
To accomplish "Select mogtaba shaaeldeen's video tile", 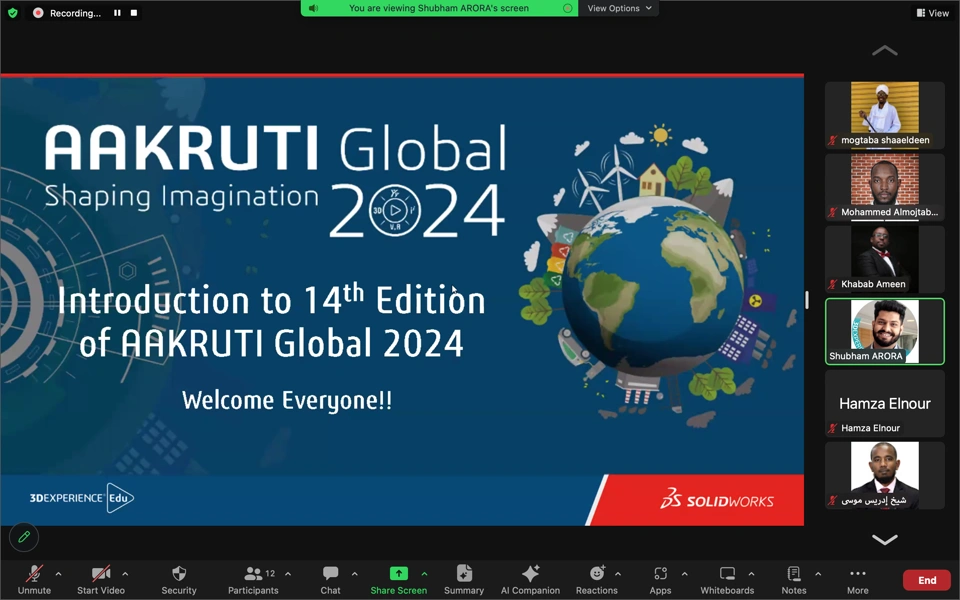I will [x=885, y=115].
